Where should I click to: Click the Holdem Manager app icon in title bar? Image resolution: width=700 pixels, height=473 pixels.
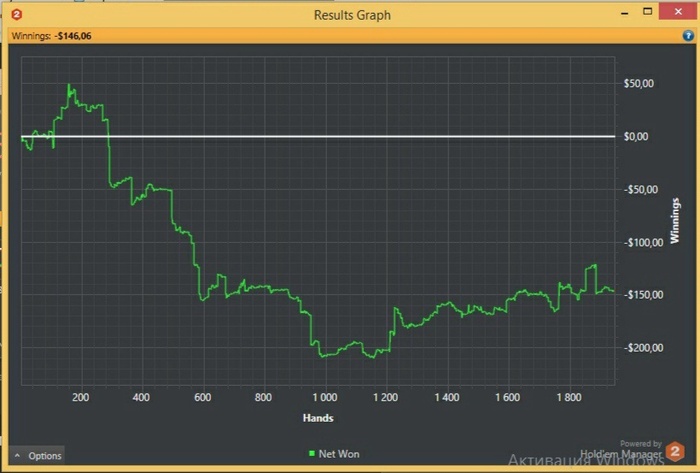[x=17, y=14]
